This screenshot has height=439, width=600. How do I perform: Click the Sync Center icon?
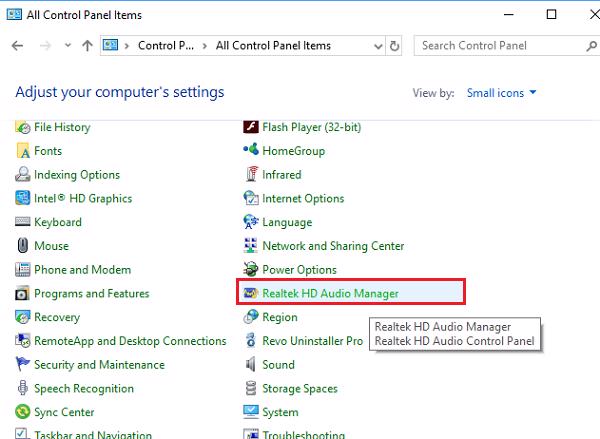23,412
